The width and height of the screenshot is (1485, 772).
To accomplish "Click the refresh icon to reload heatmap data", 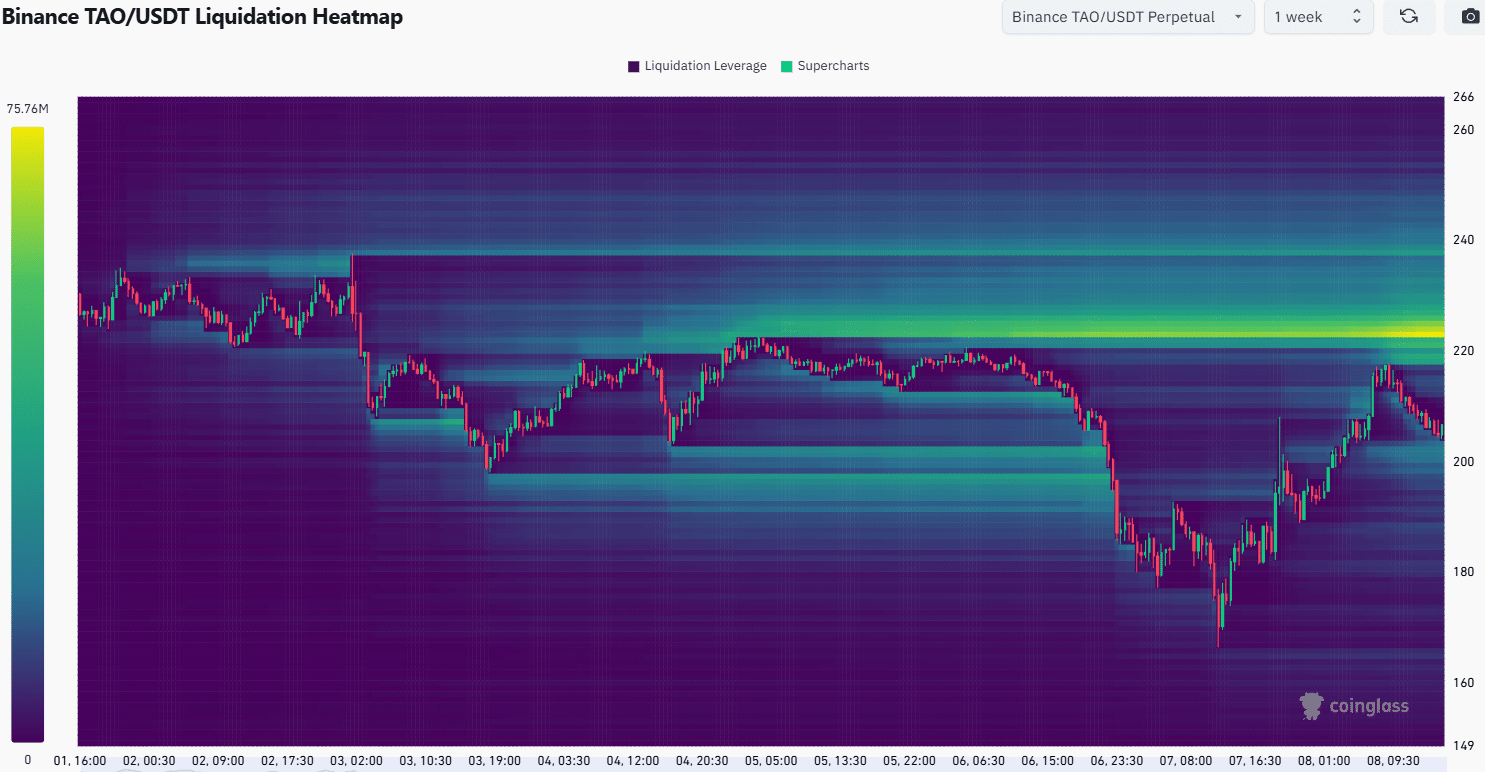I will [1409, 17].
